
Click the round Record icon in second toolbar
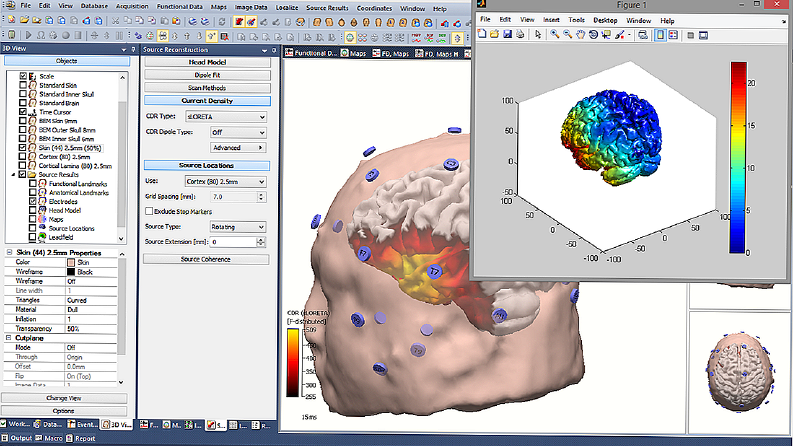(66, 35)
